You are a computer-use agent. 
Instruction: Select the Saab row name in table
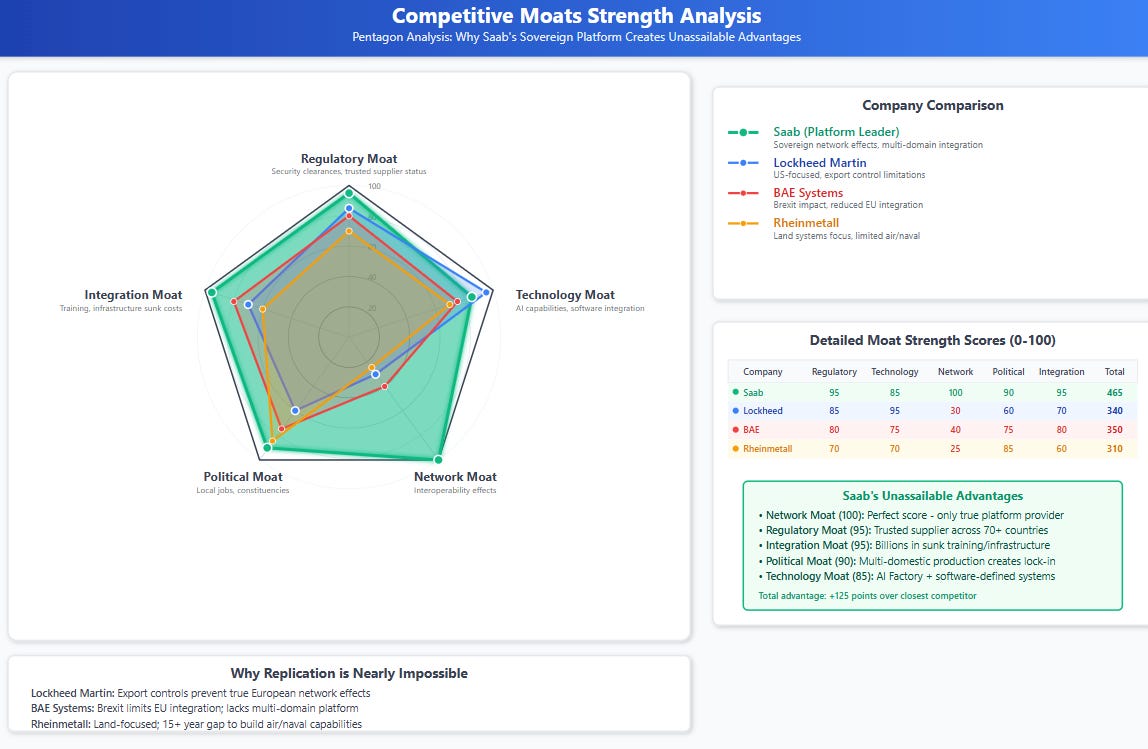753,392
